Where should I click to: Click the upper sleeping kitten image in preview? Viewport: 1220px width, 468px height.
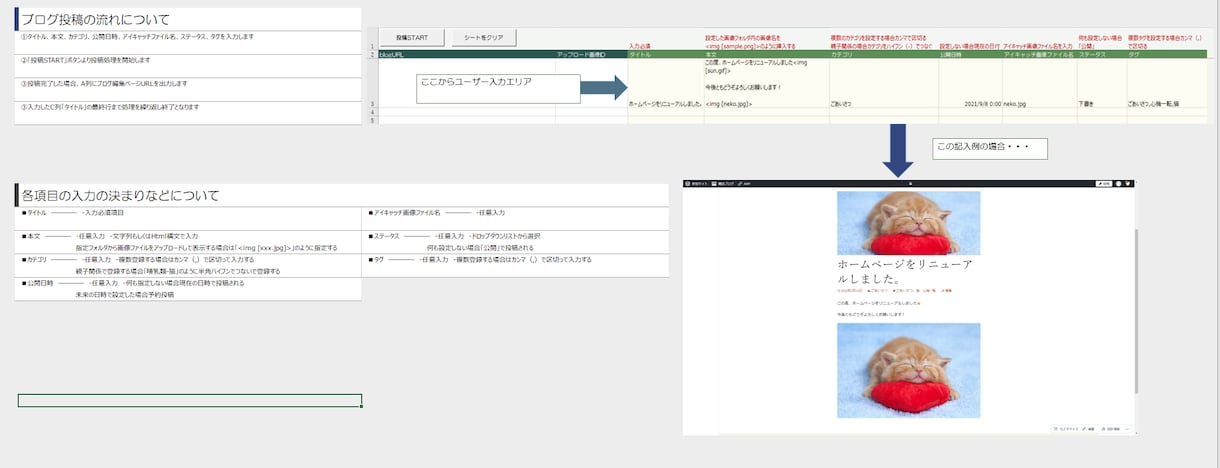(x=908, y=222)
